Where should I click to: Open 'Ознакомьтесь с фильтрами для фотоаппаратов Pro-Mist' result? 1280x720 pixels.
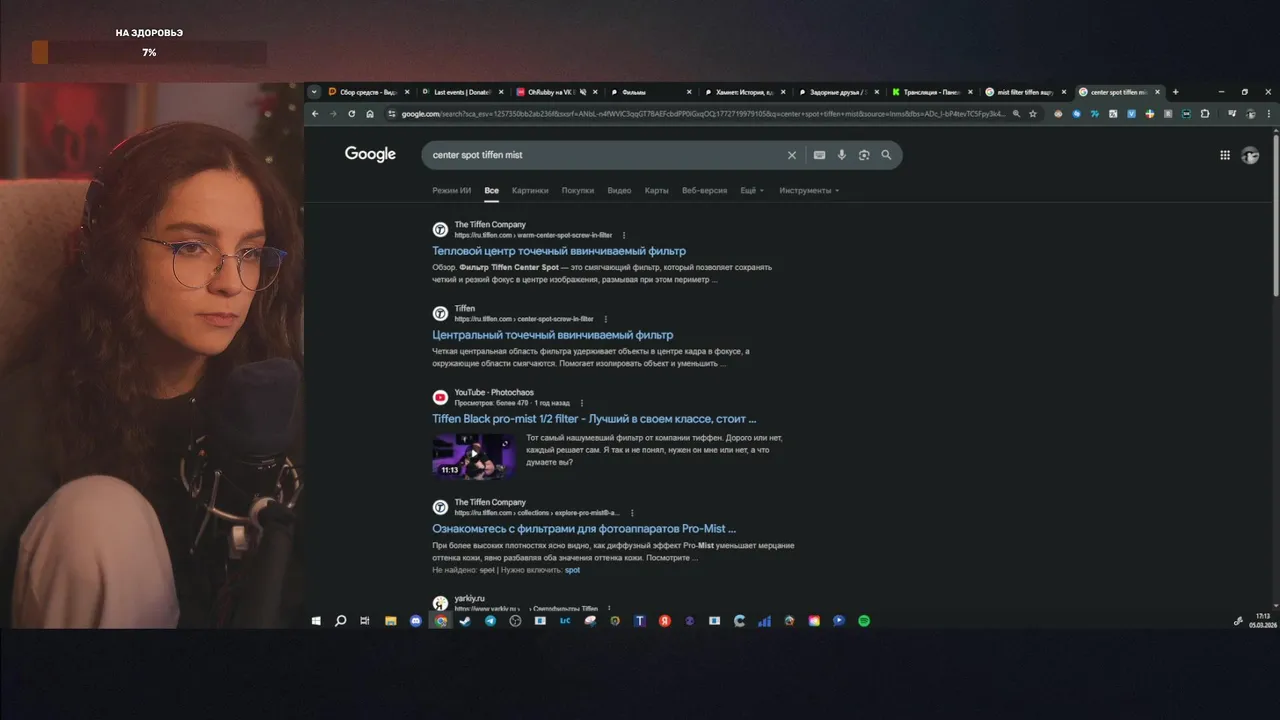[584, 529]
